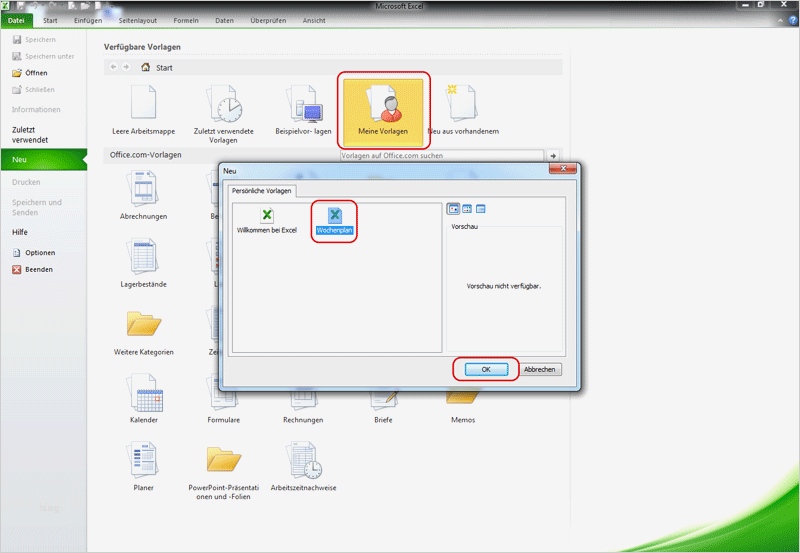Switch to details view in dialog
This screenshot has width=800, height=553.
click(x=481, y=209)
